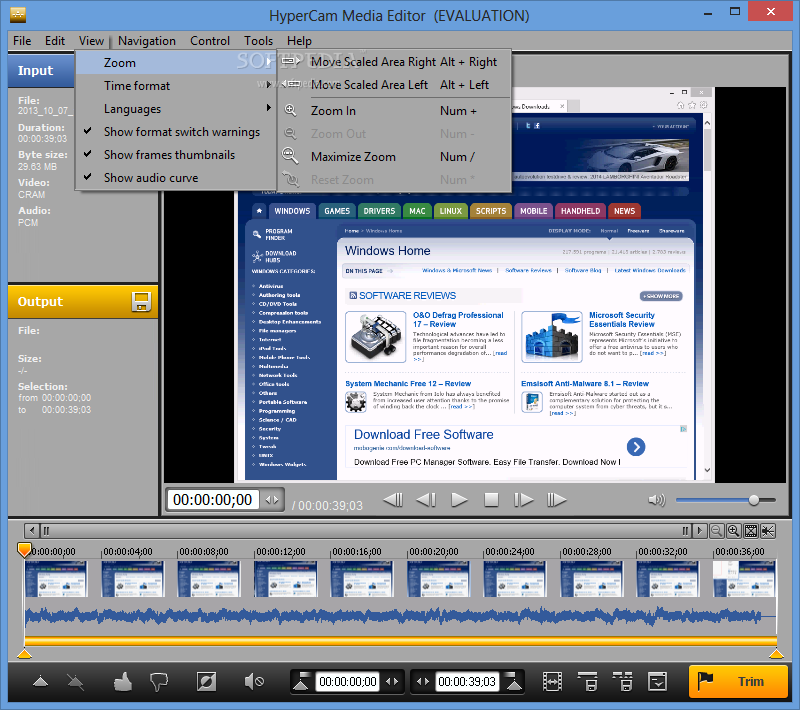Stop video playback
This screenshot has width=800, height=710.
click(x=491, y=500)
